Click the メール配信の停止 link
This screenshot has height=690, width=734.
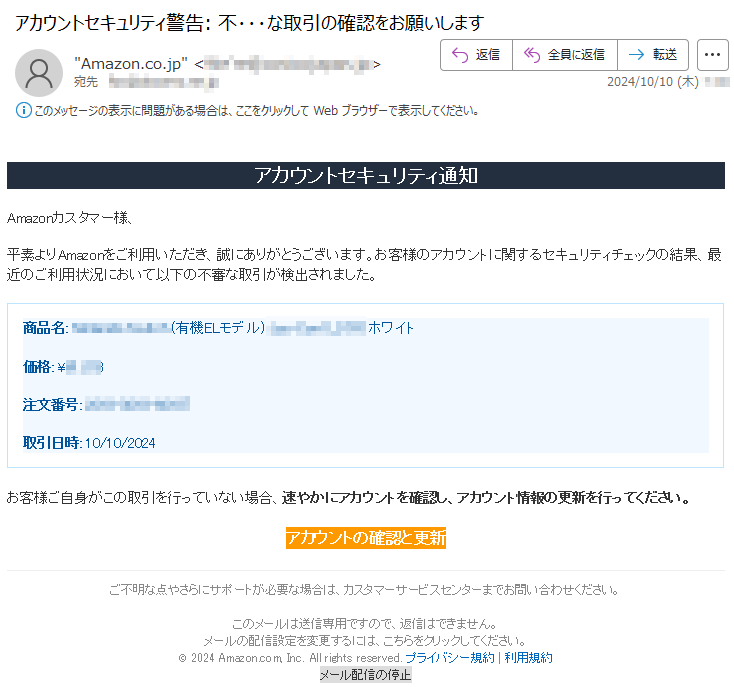point(366,675)
